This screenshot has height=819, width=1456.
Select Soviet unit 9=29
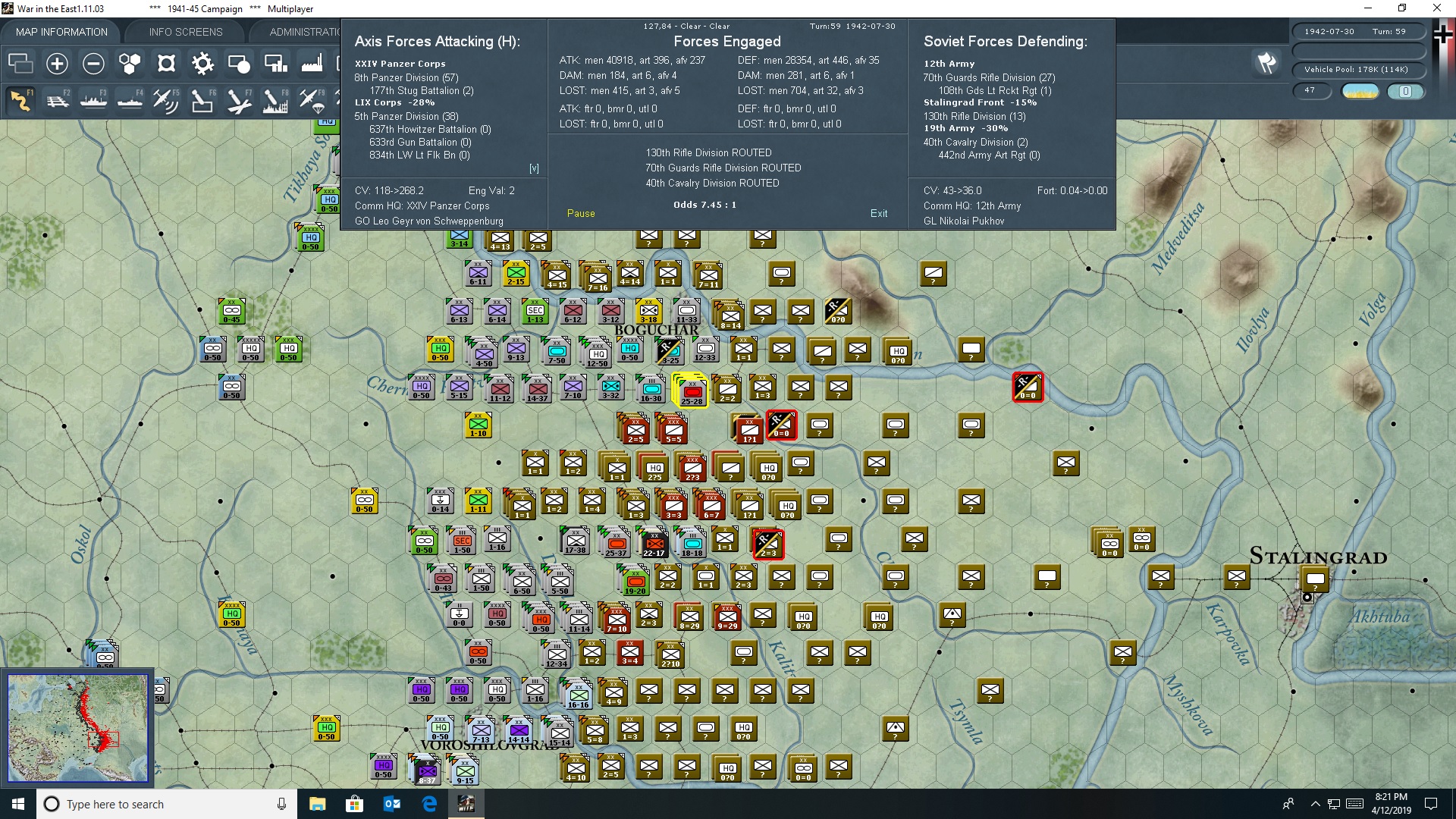pos(727,617)
